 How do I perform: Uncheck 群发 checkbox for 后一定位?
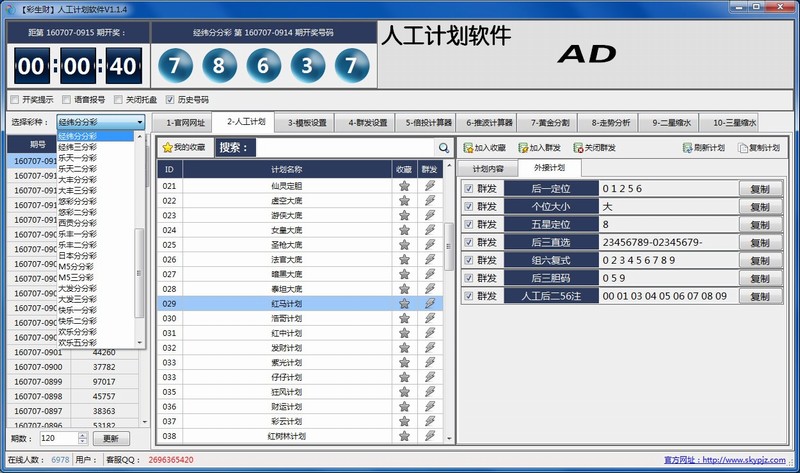click(x=469, y=188)
